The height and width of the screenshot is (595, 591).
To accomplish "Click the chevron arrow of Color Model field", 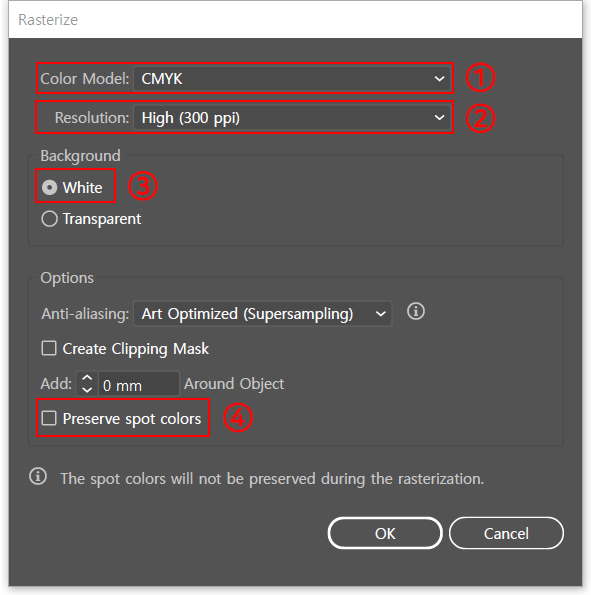I will 439,79.
